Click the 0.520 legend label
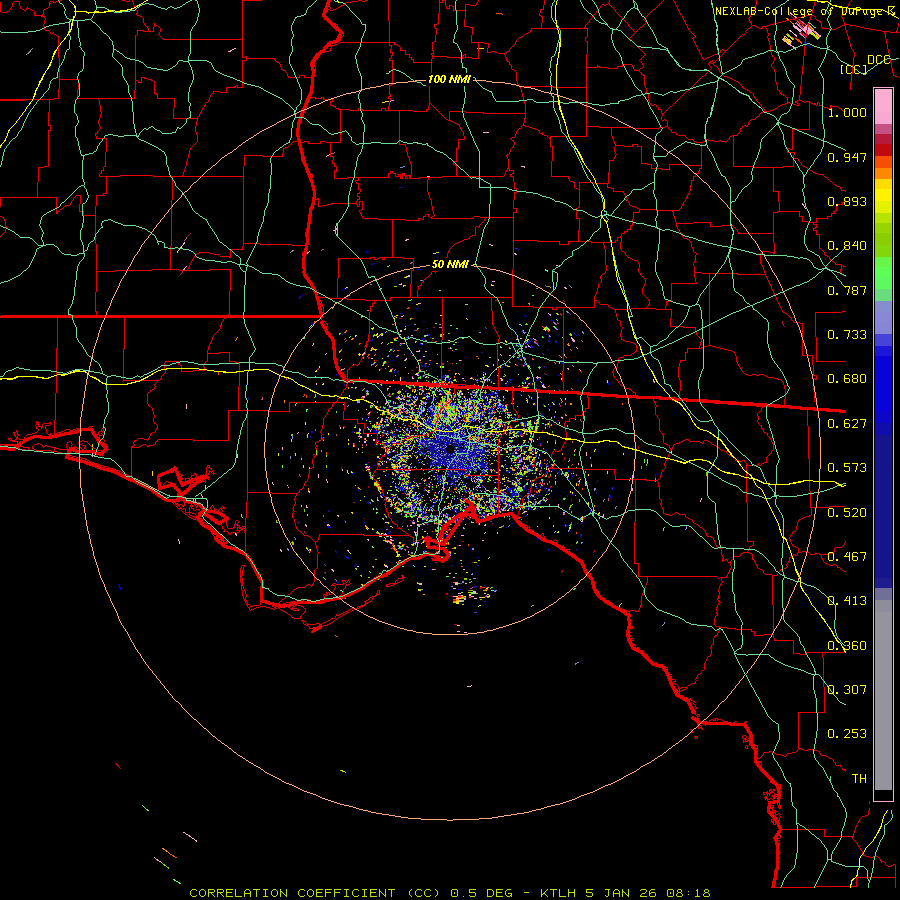The image size is (900, 900). tap(847, 513)
